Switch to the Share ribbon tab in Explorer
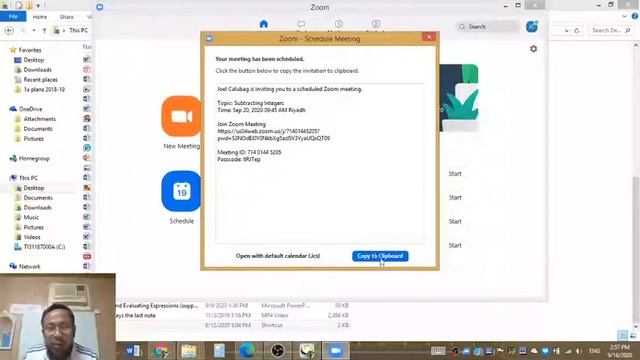Viewport: 640px width, 360px height. coord(67,17)
